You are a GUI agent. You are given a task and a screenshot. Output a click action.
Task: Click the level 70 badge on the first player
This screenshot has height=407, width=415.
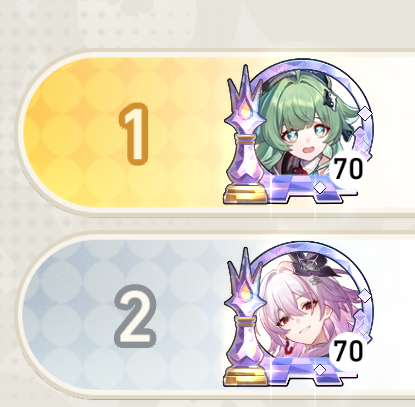[348, 169]
